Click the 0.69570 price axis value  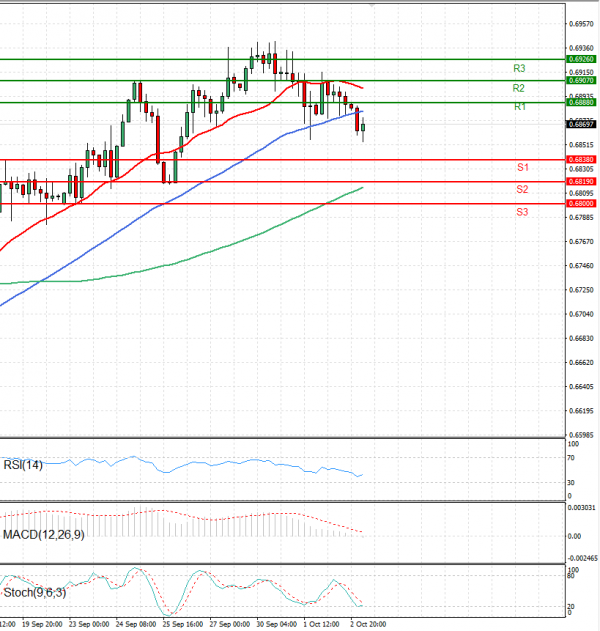(581, 24)
